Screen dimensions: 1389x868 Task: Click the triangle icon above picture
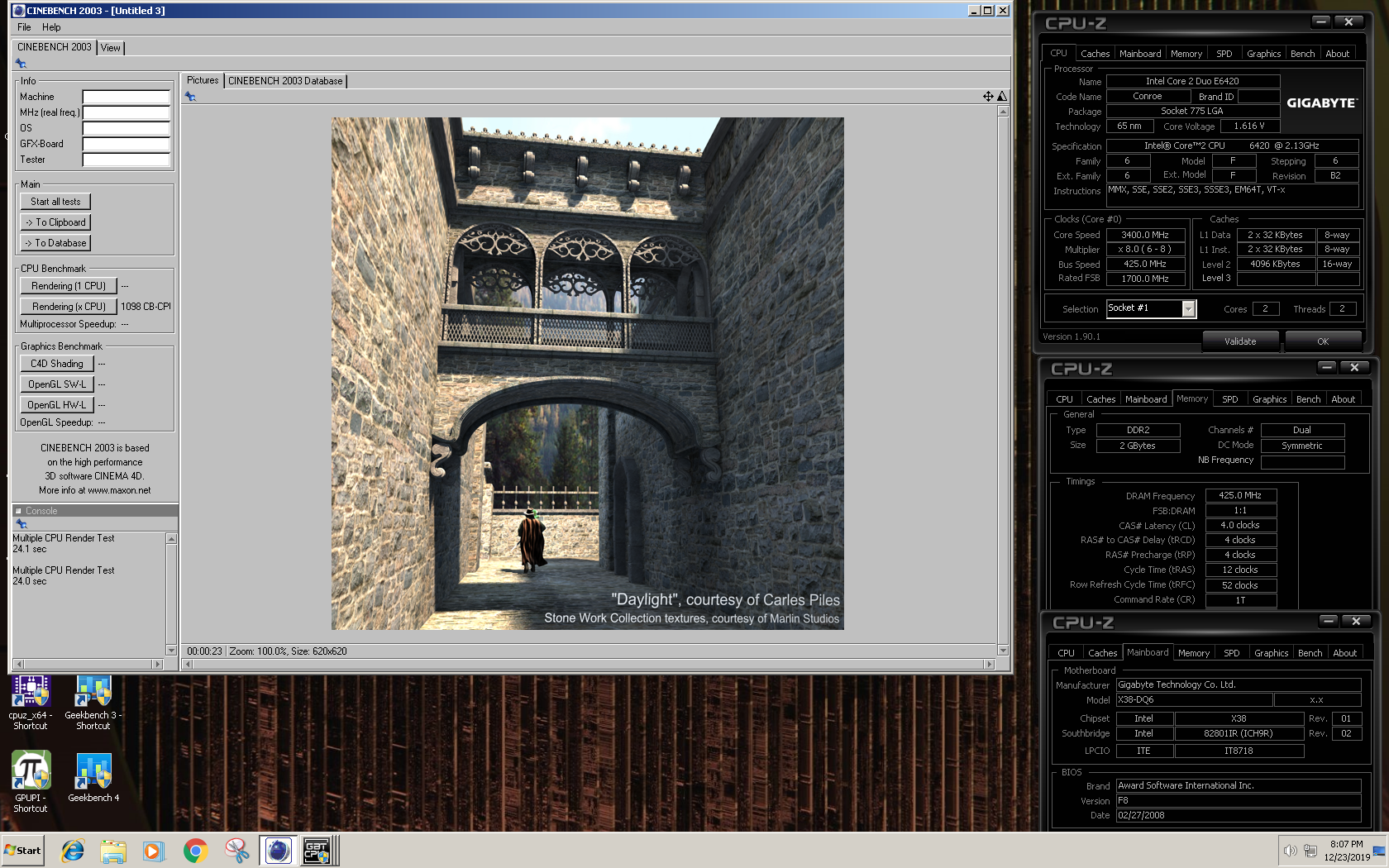pos(1002,97)
